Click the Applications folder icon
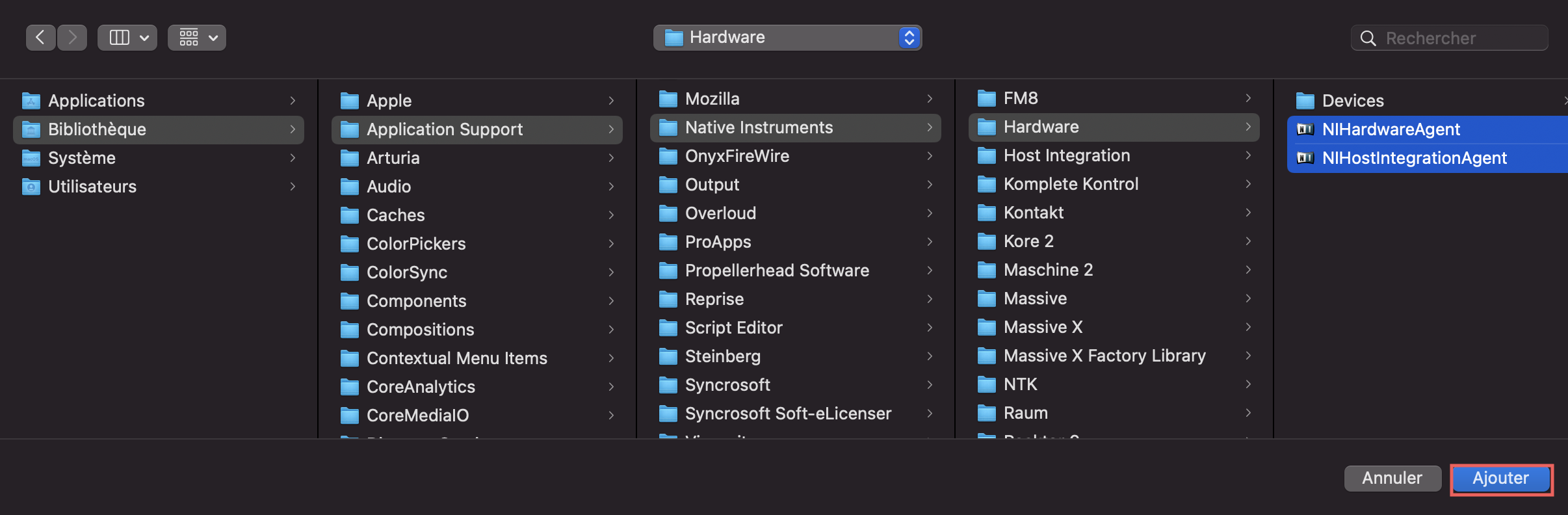 pos(31,101)
